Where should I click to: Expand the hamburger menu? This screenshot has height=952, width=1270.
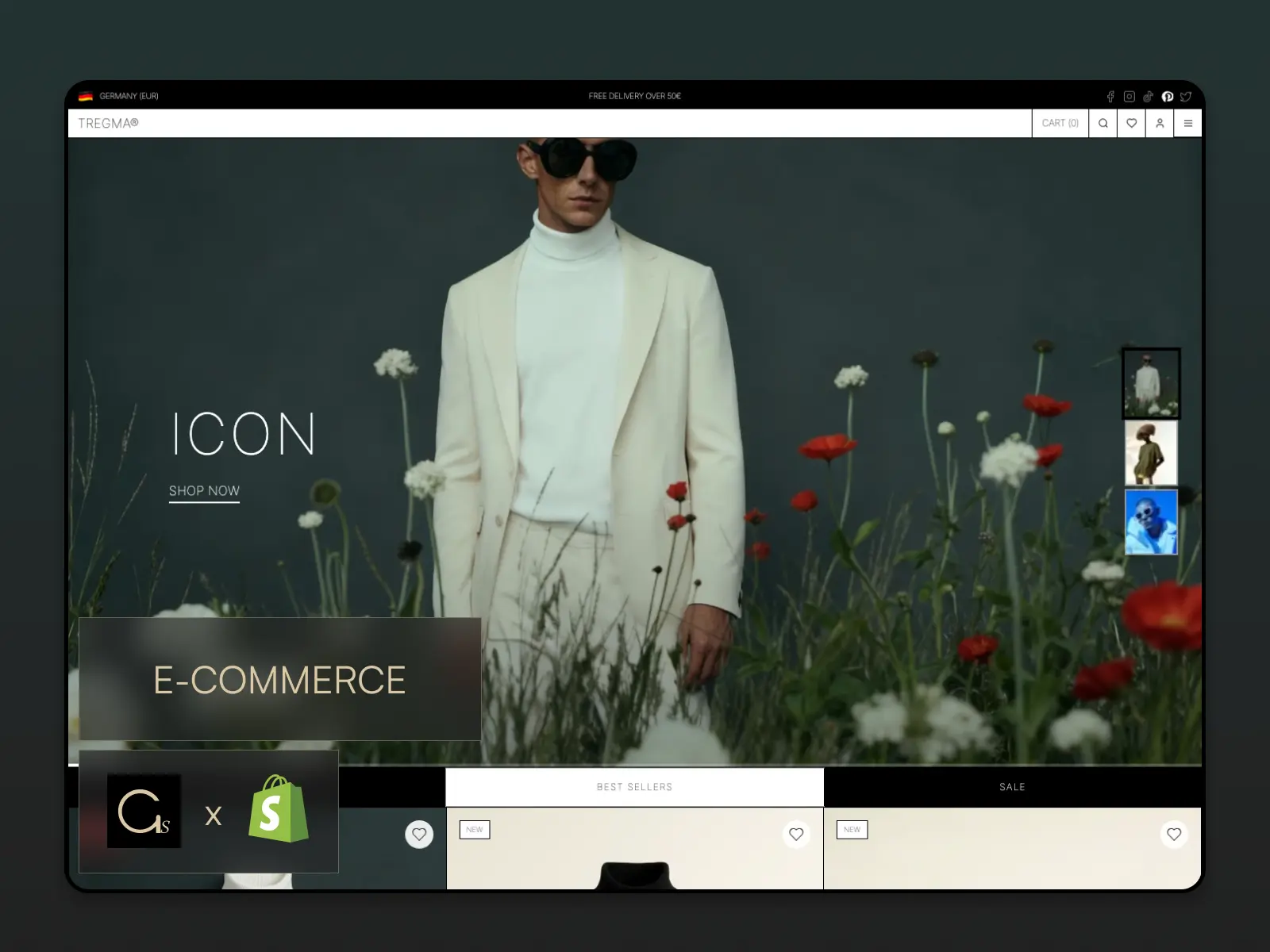1188,124
